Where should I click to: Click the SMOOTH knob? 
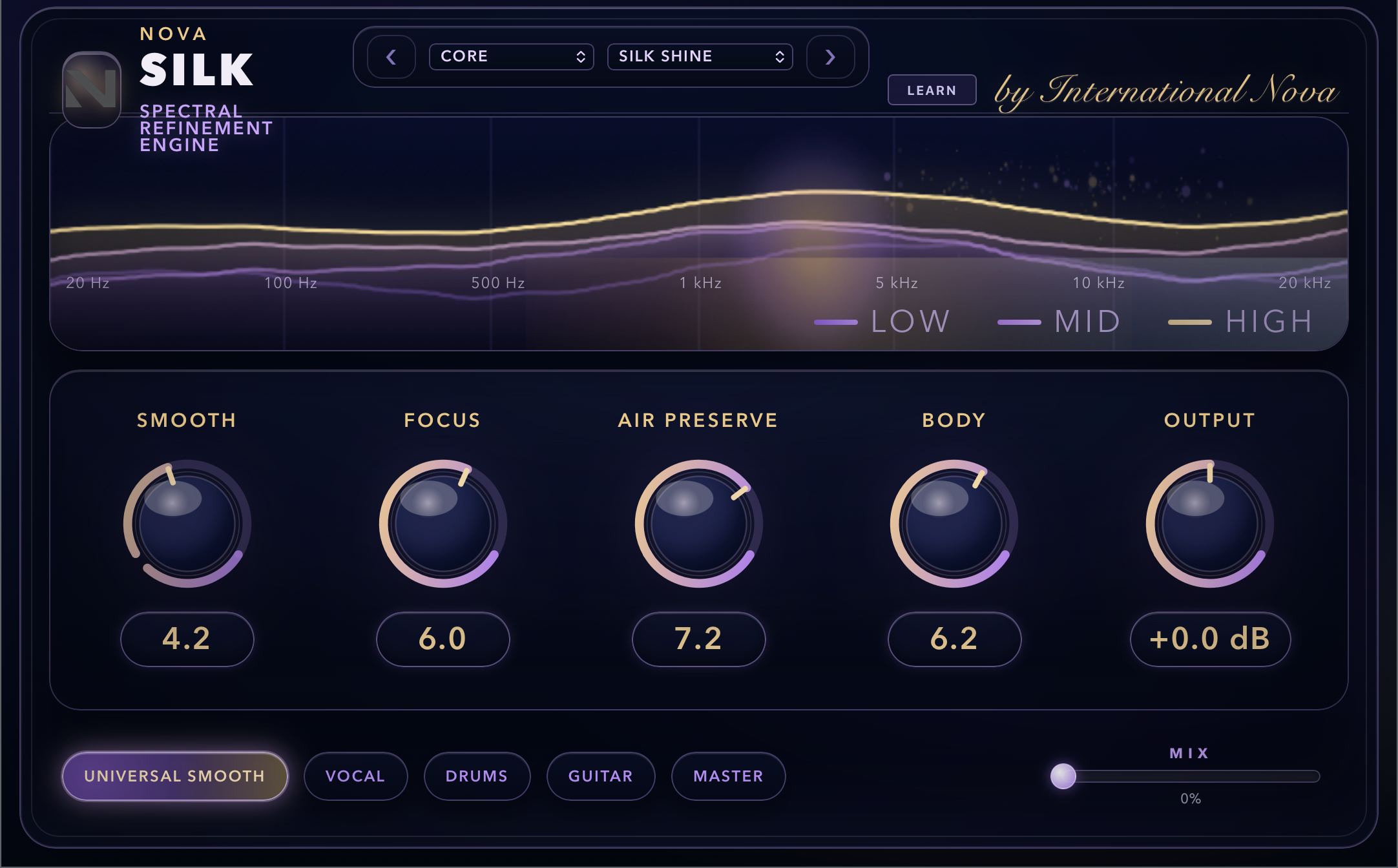pos(187,524)
